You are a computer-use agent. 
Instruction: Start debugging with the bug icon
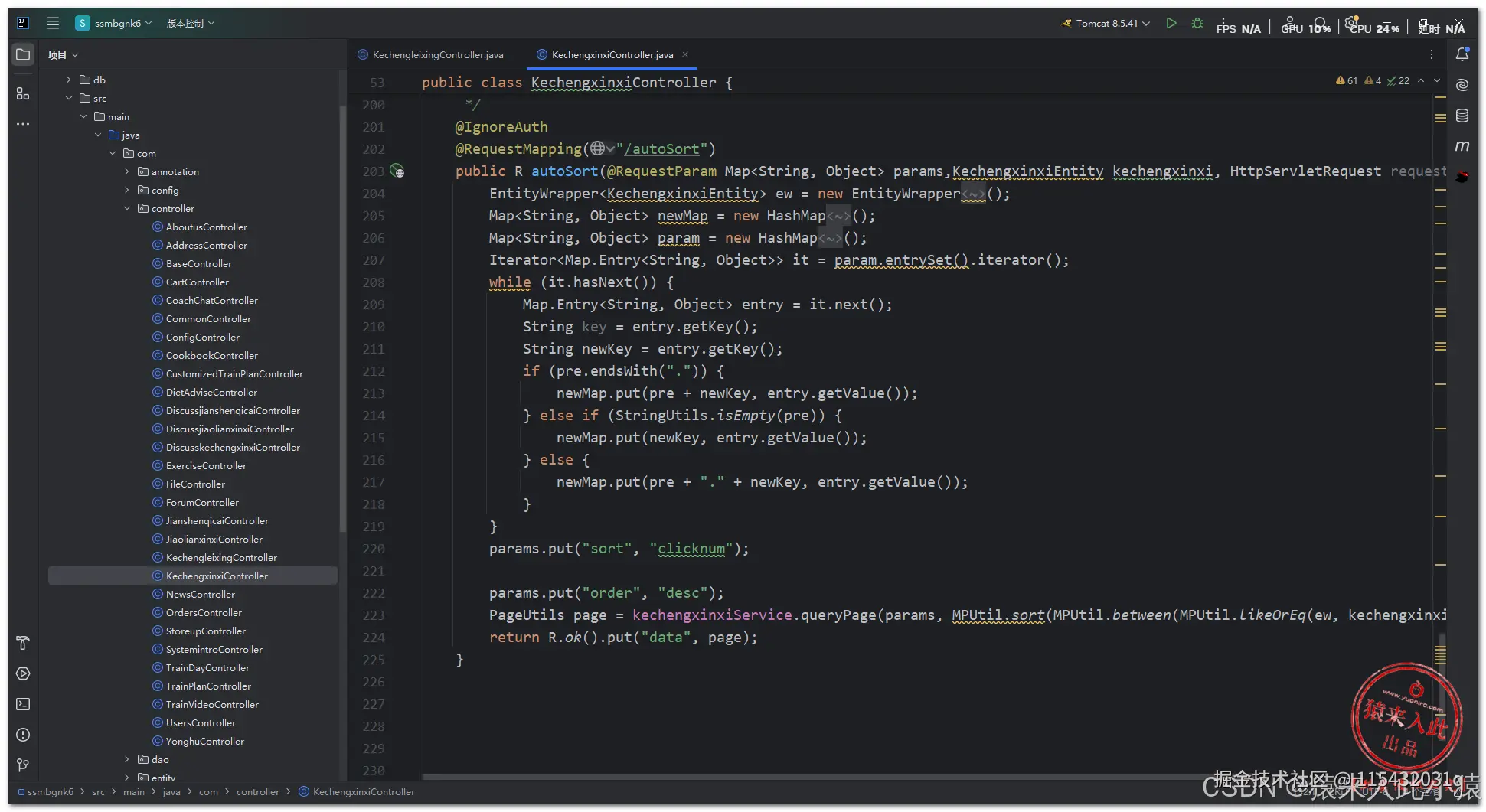[1197, 23]
